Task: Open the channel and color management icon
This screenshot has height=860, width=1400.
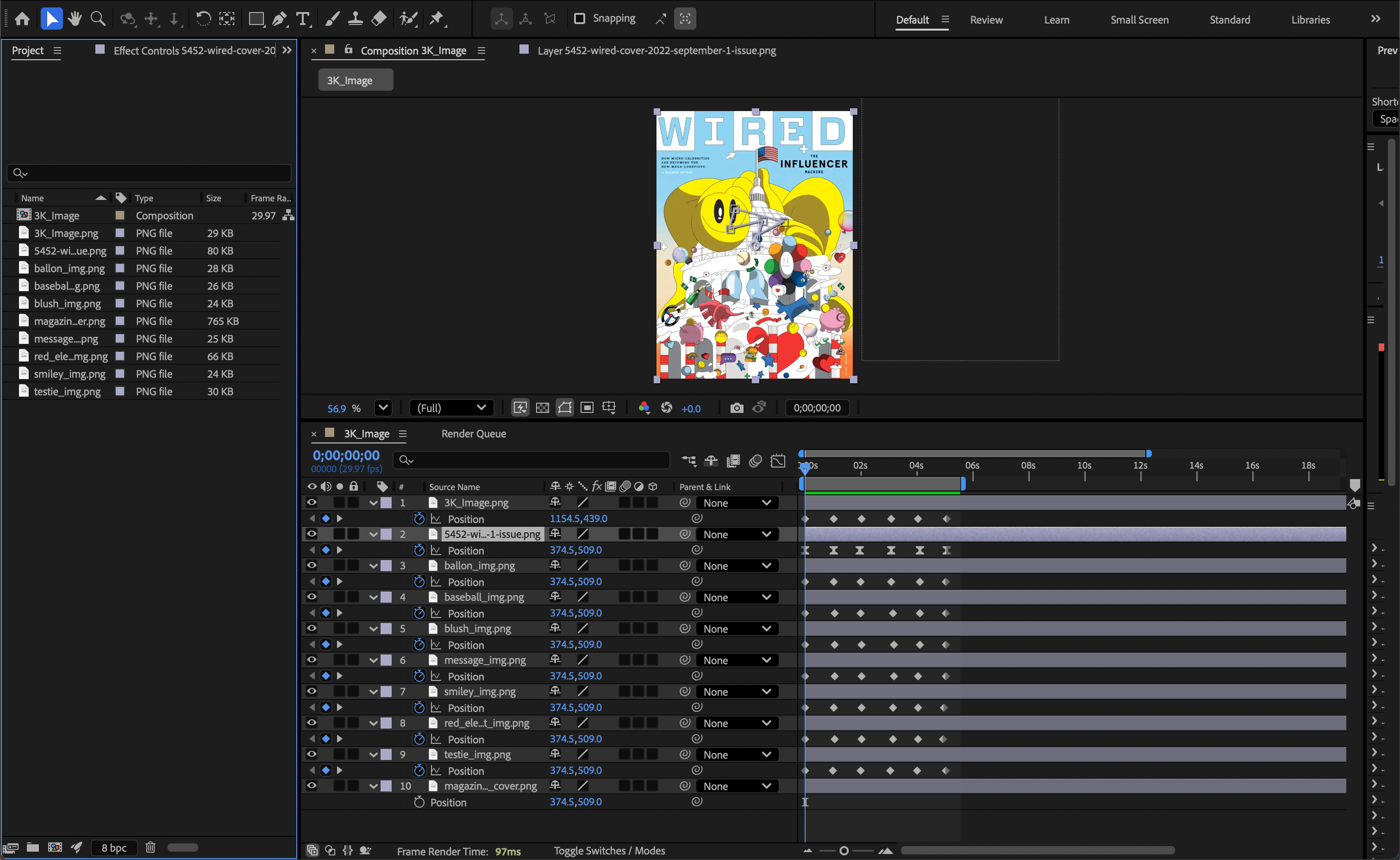Action: click(x=644, y=408)
